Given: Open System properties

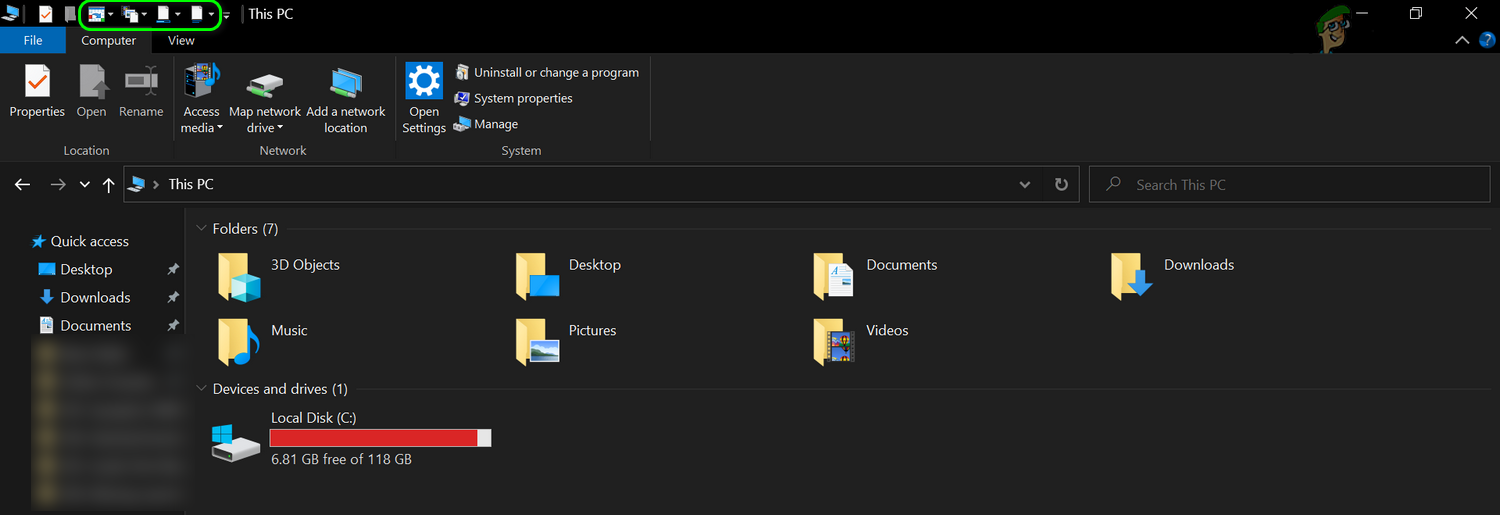Looking at the screenshot, I should 522,98.
